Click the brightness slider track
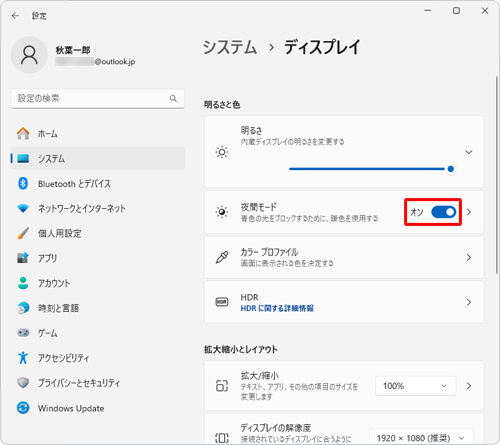This screenshot has width=500, height=445. [367, 169]
